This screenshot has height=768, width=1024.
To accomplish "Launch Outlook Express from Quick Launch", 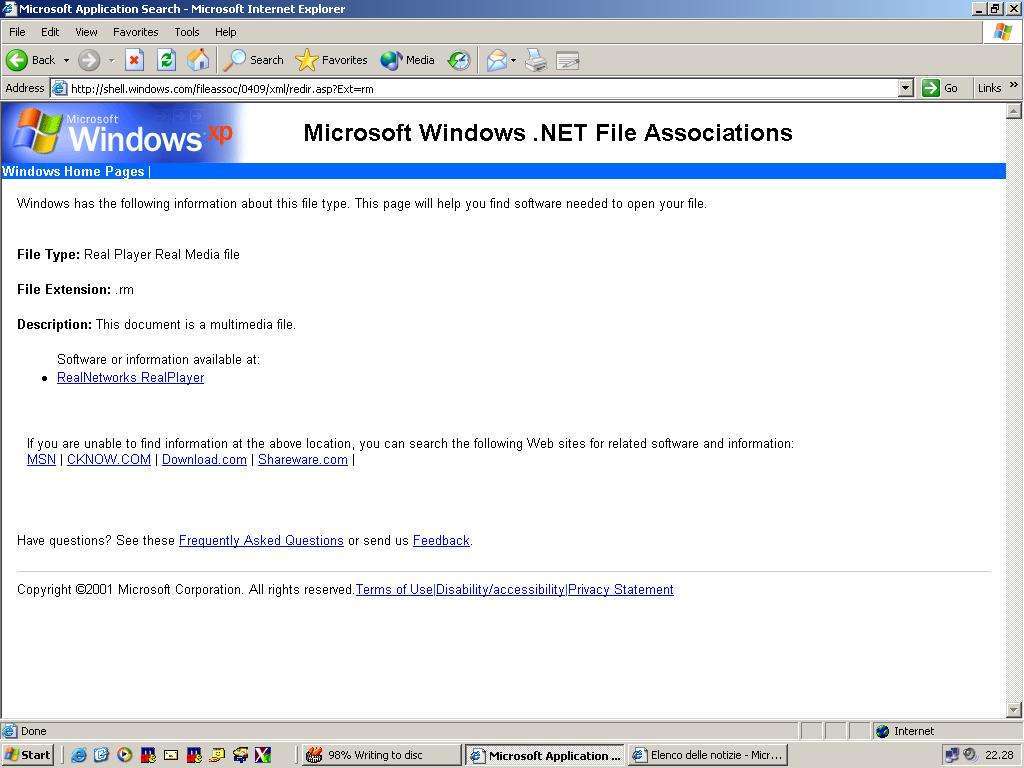I will (x=101, y=755).
